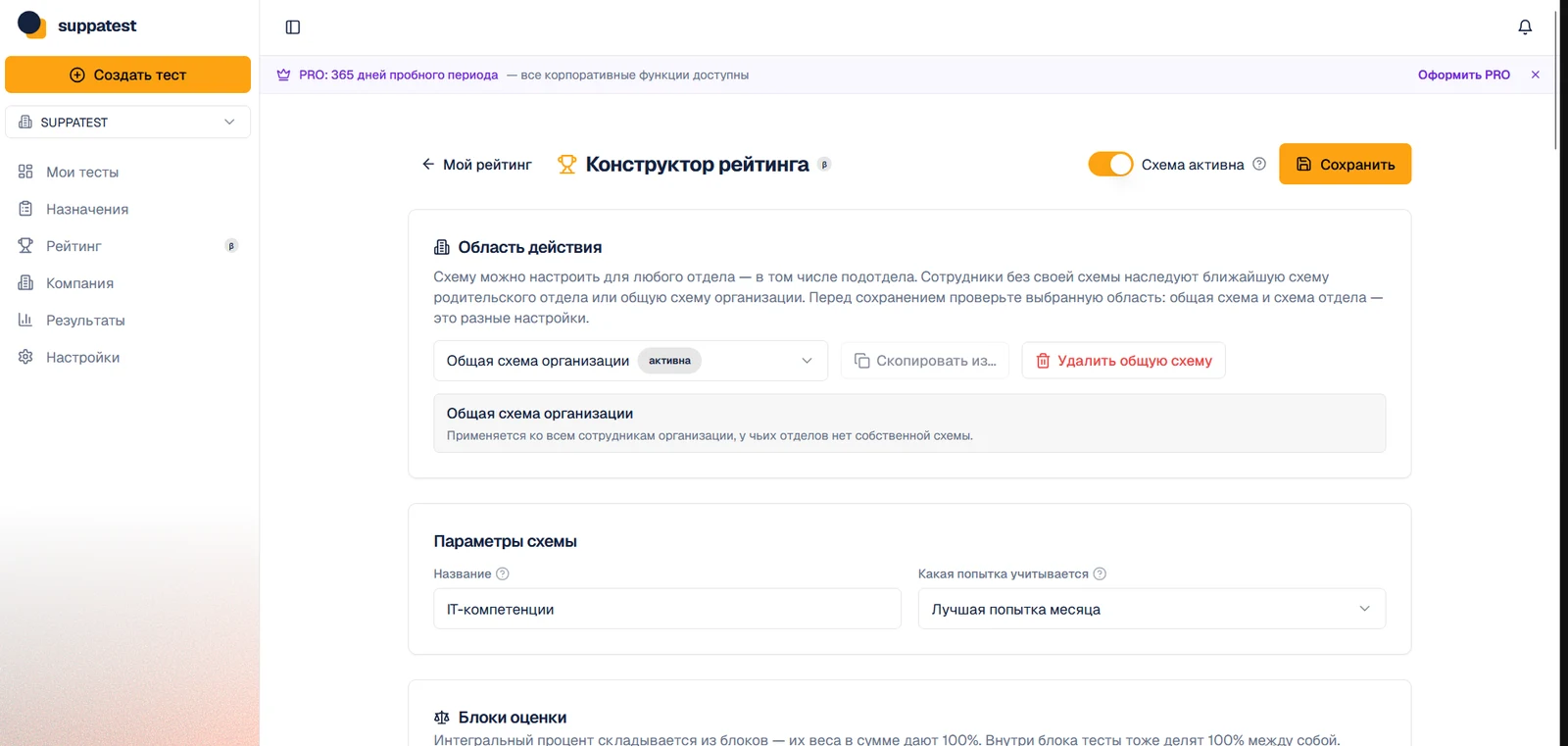Viewport: 1568px width, 746px height.
Task: Save the rating scheme with Сохранить
Action: pyautogui.click(x=1345, y=164)
